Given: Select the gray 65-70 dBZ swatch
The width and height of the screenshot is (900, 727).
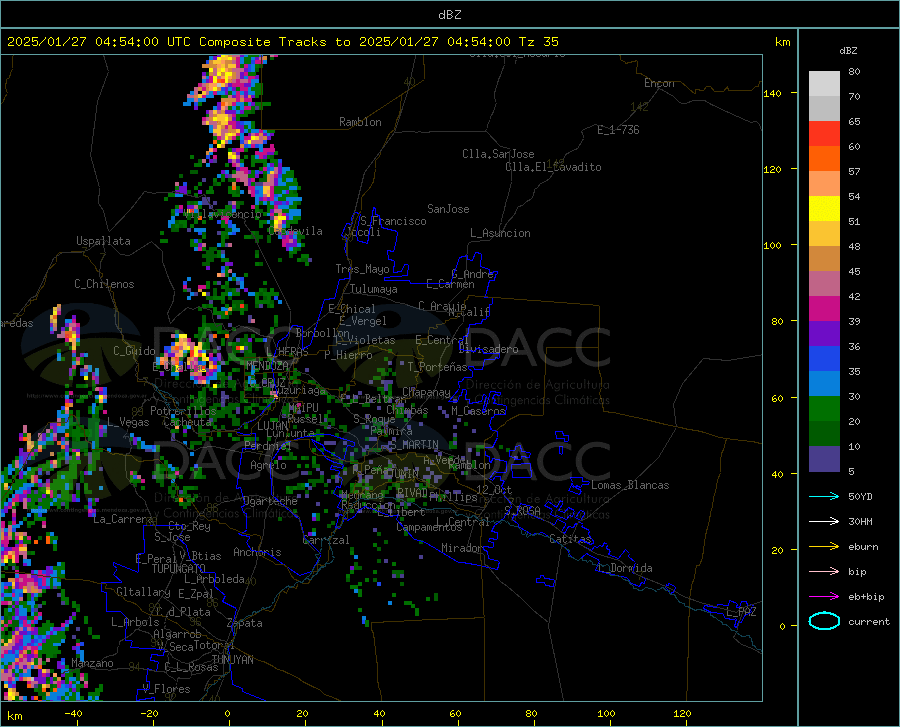Looking at the screenshot, I should (824, 108).
